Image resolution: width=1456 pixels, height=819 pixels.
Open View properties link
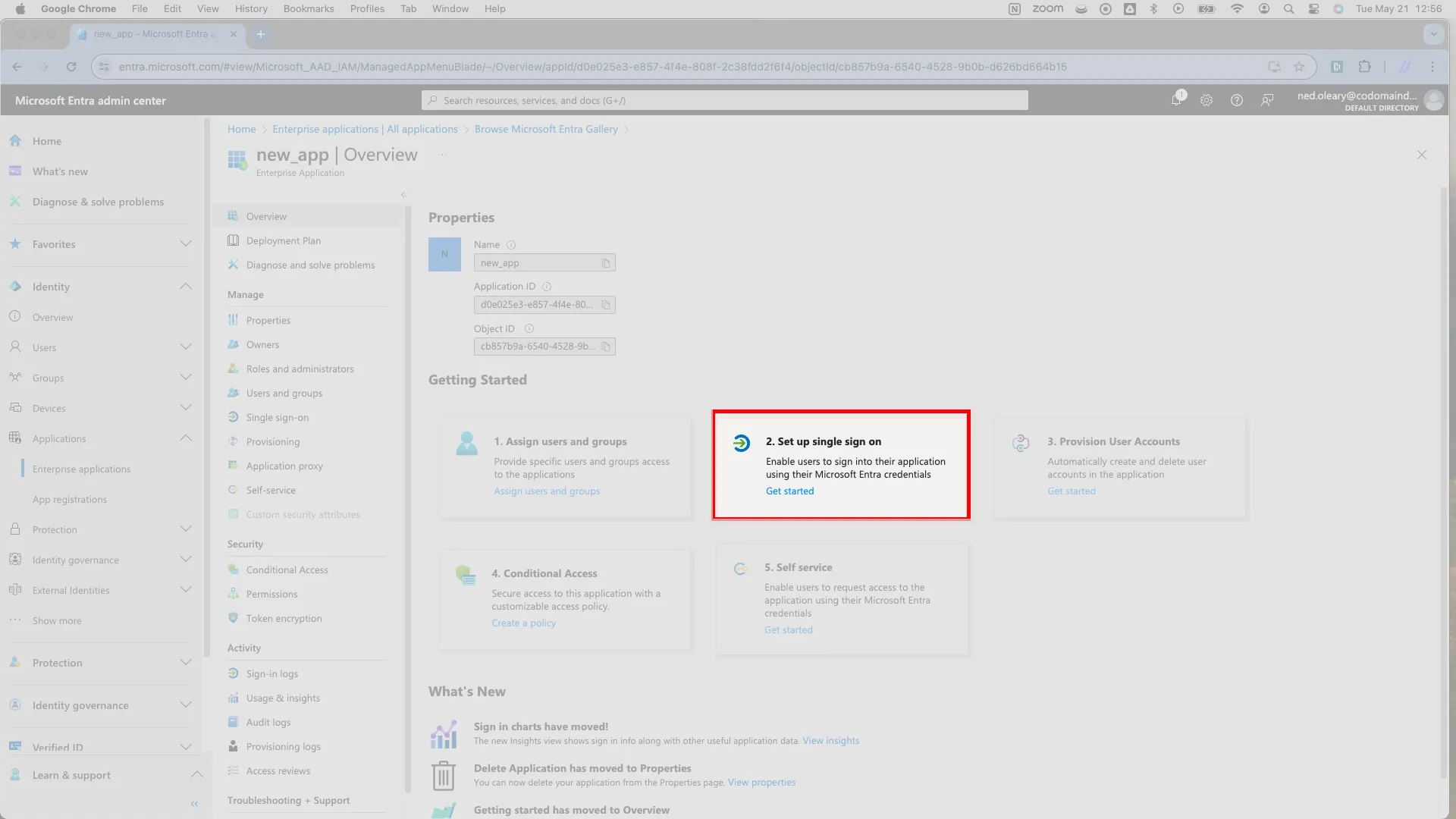pyautogui.click(x=762, y=783)
